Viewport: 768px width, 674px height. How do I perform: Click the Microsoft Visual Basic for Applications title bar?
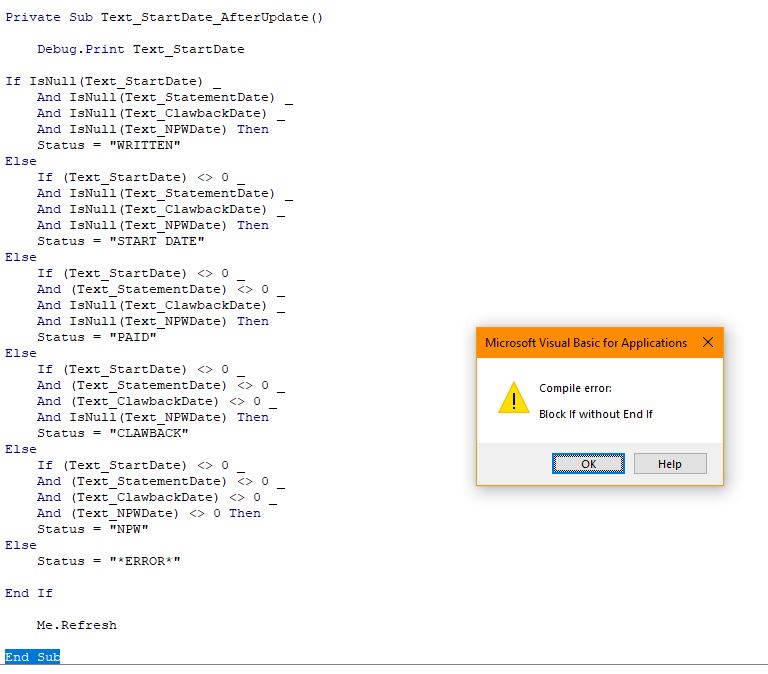(586, 343)
